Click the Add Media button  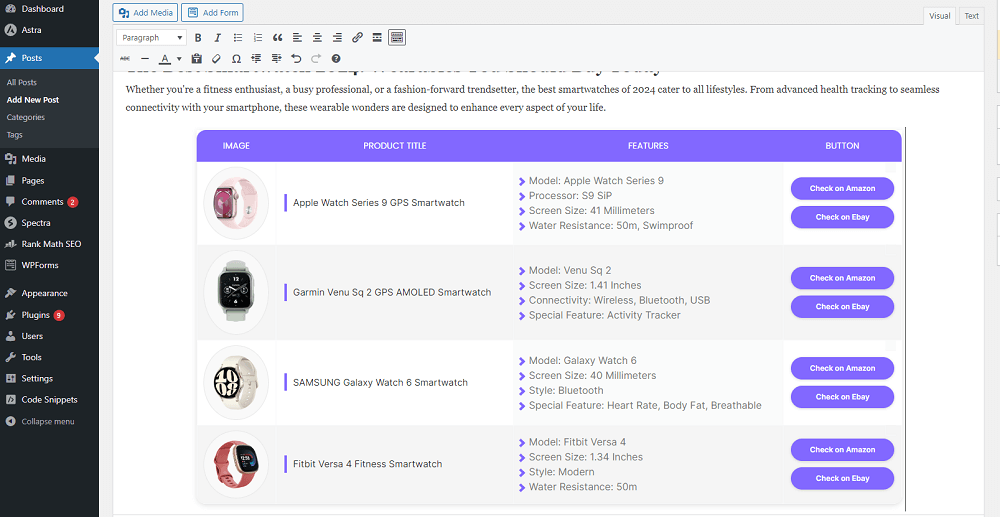click(145, 13)
